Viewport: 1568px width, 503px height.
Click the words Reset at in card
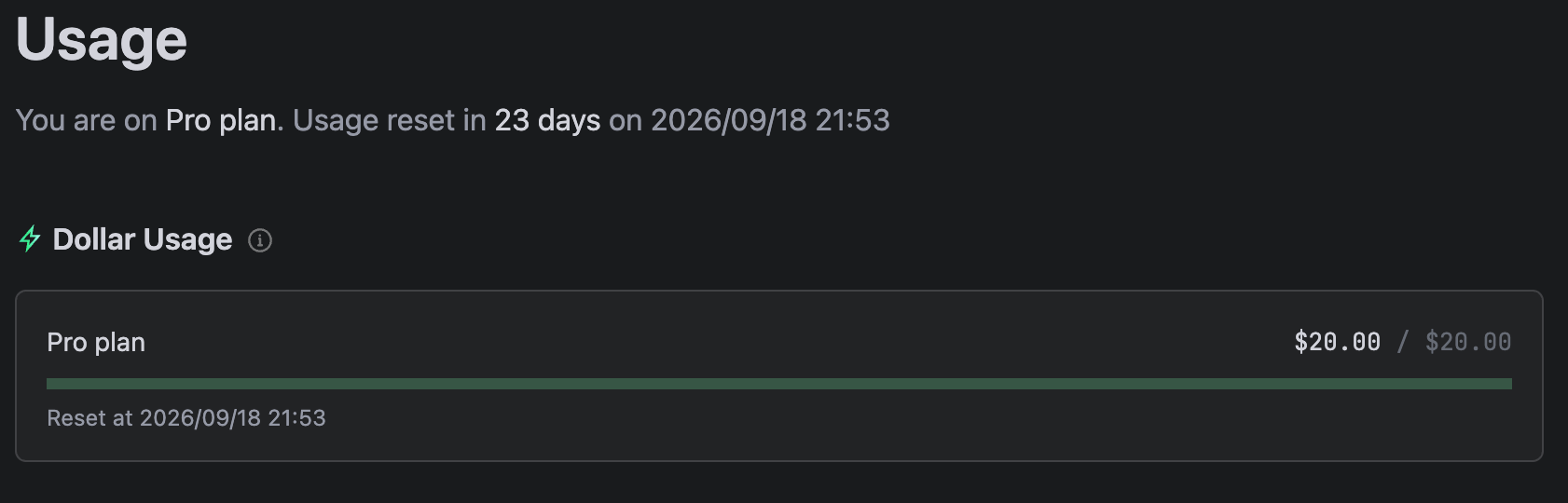(x=89, y=418)
